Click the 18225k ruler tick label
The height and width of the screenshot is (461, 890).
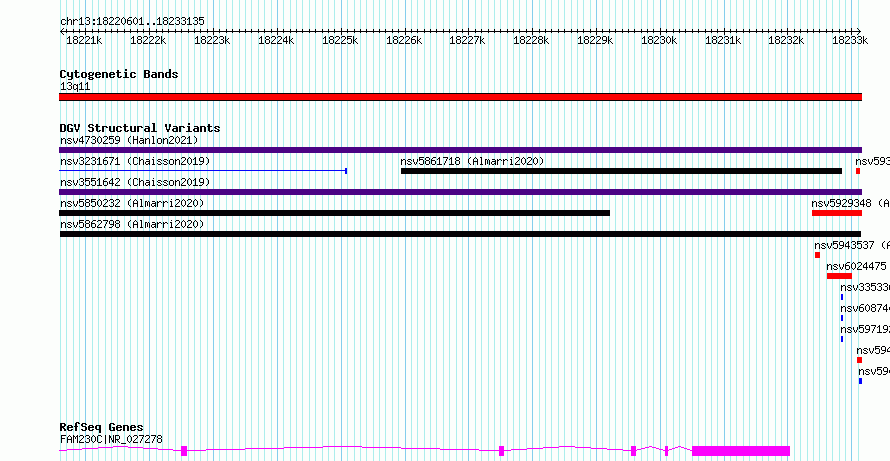(x=340, y=40)
